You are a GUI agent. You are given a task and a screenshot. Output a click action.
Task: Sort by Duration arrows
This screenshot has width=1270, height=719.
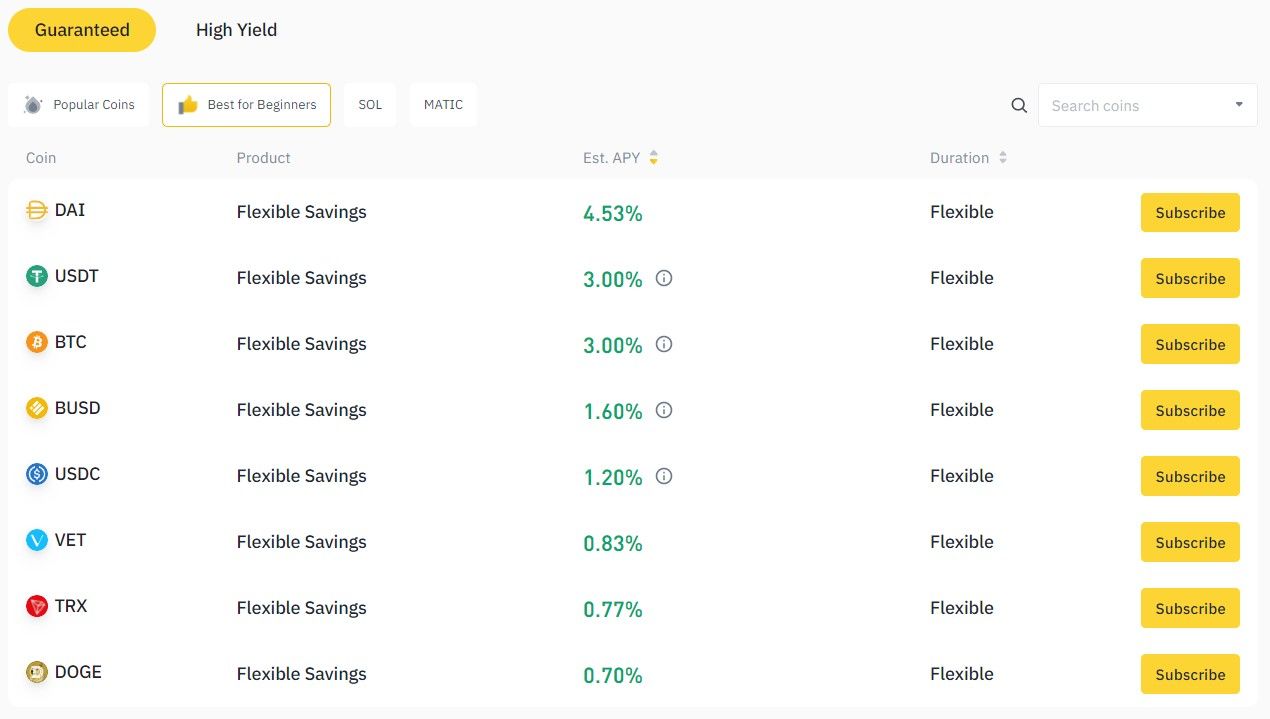click(x=1002, y=158)
